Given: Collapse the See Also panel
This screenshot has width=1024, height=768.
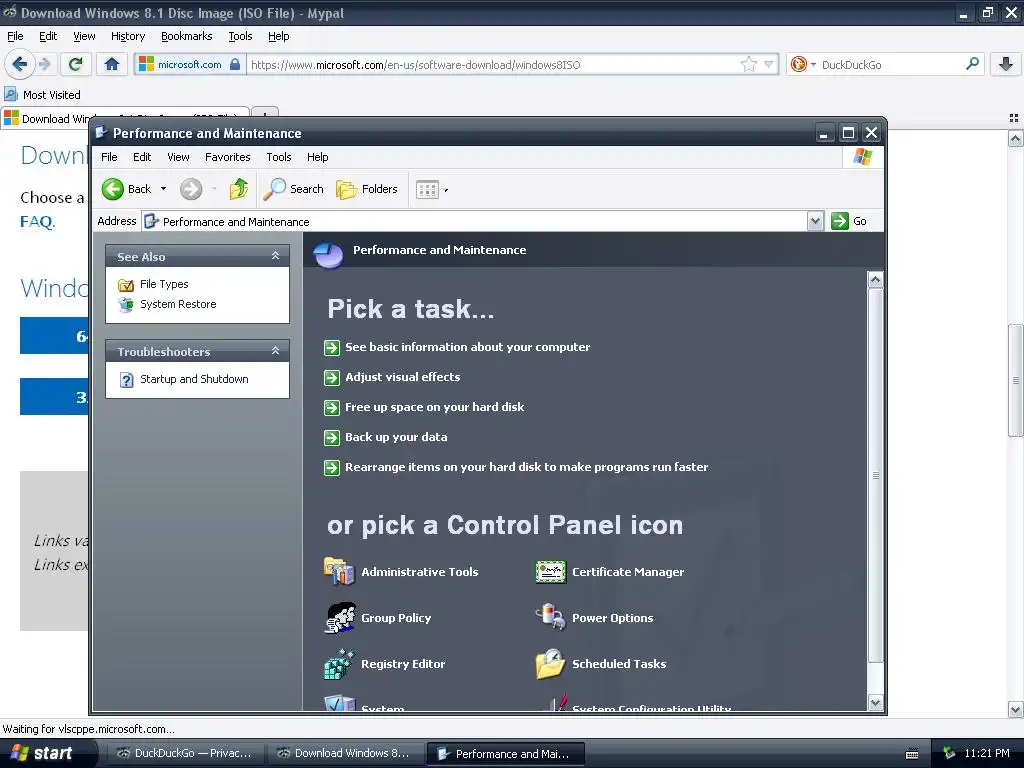Looking at the screenshot, I should (276, 256).
